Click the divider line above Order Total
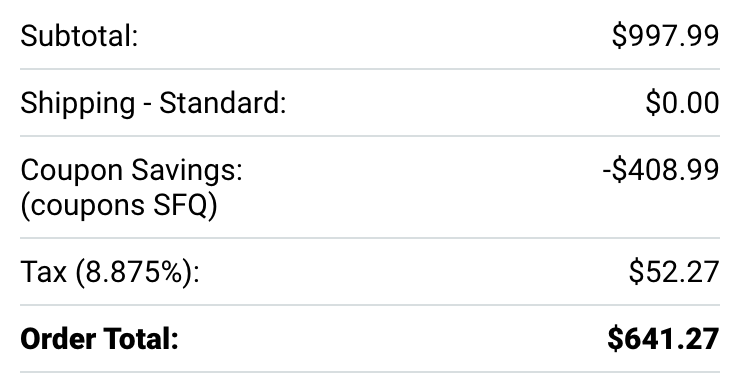 tap(370, 305)
